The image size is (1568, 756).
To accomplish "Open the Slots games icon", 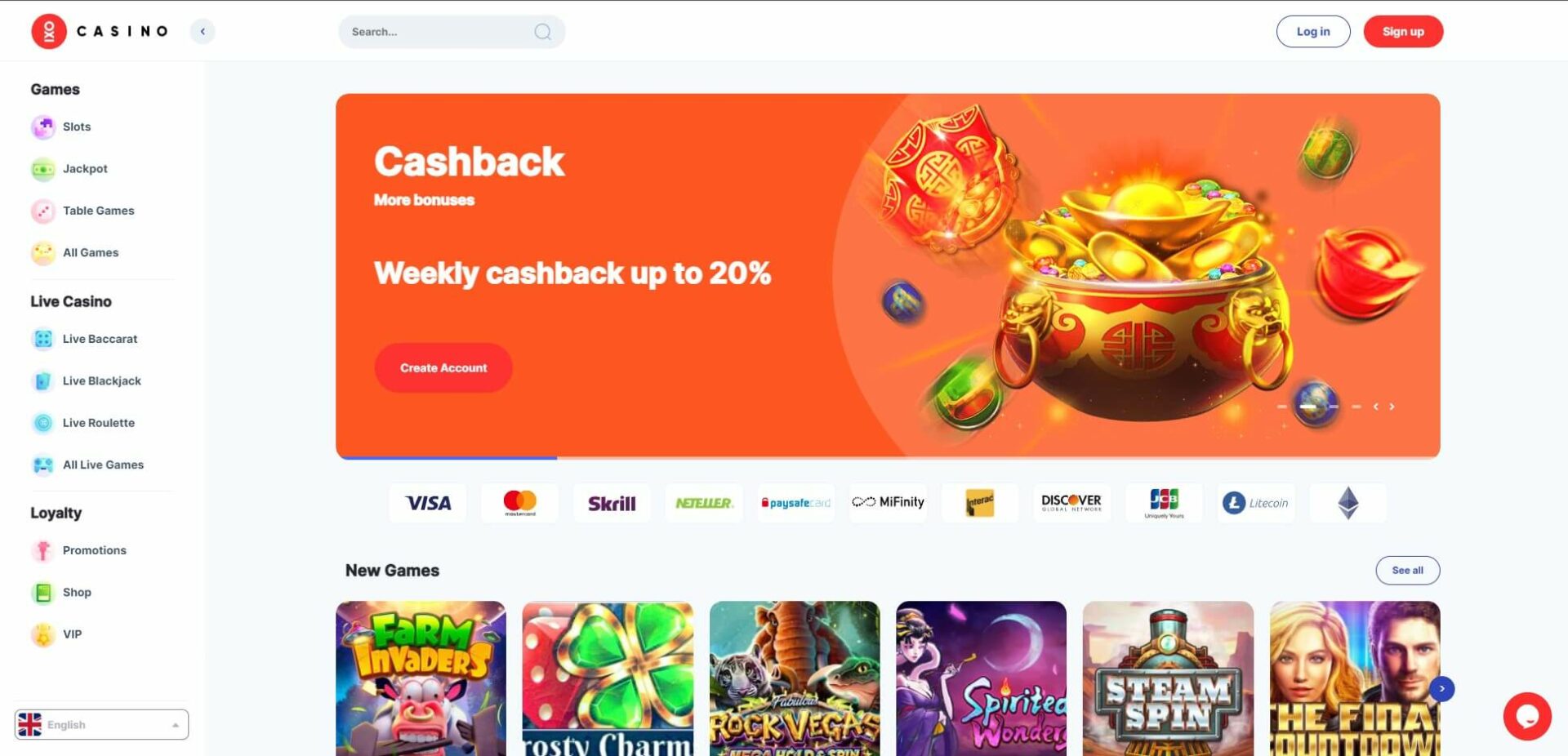I will click(x=43, y=127).
